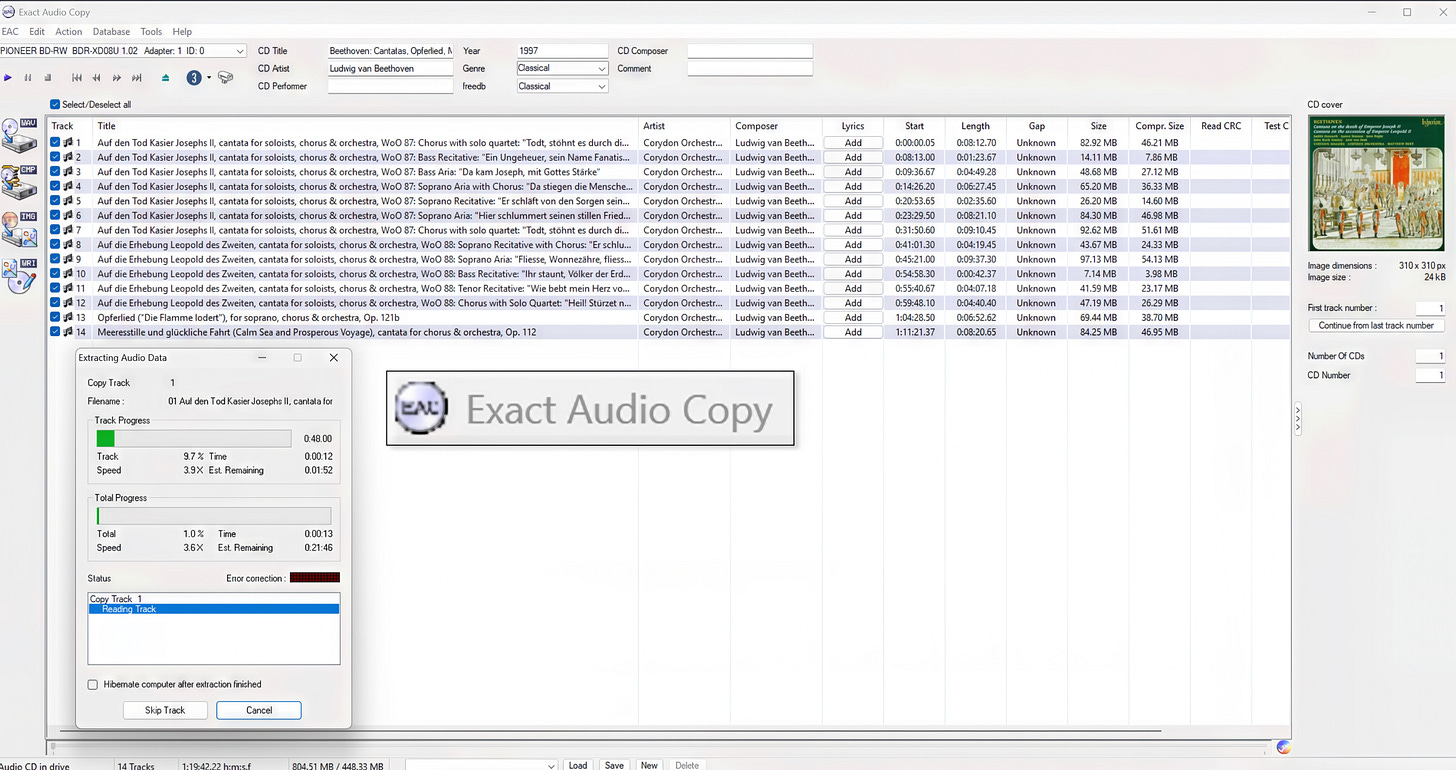Click the Play button in the CD player controls

[x=8, y=78]
